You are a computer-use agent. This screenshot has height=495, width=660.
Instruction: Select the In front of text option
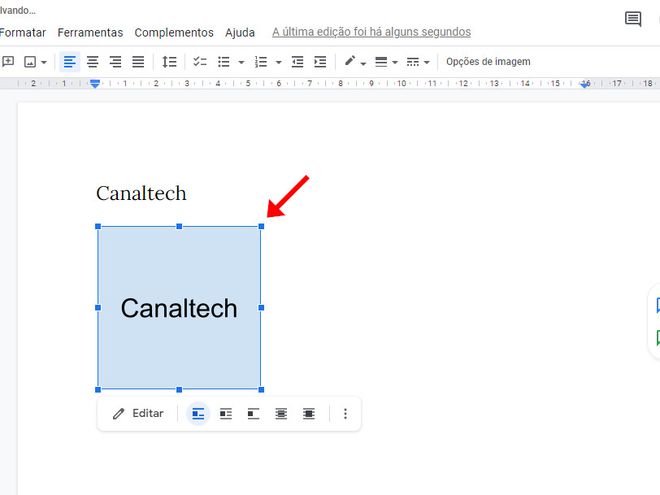[309, 414]
